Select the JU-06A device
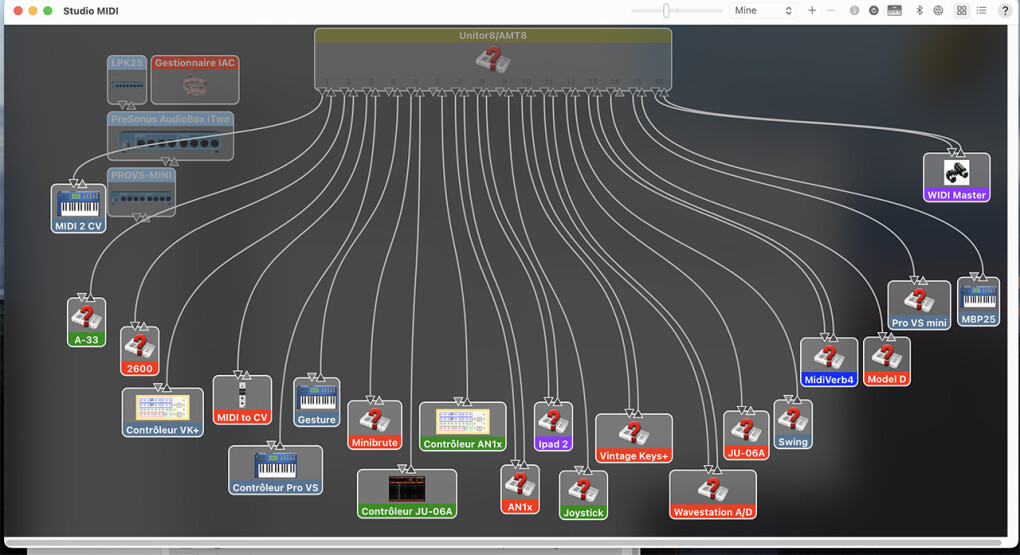This screenshot has width=1020, height=555. pos(746,435)
